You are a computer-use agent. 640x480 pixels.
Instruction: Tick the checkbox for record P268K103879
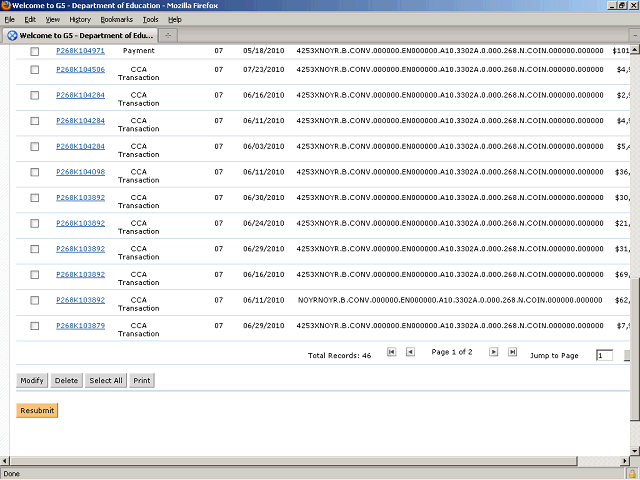(x=35, y=325)
